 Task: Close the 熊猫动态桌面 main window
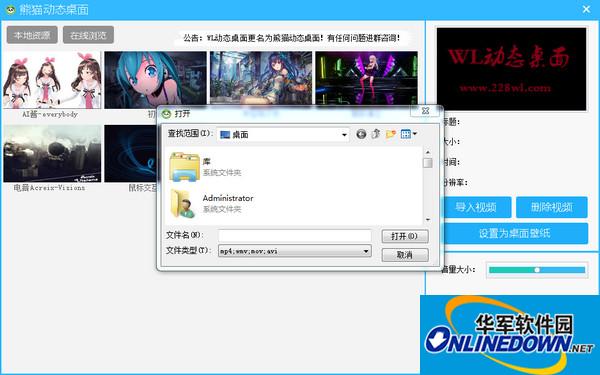(586, 9)
